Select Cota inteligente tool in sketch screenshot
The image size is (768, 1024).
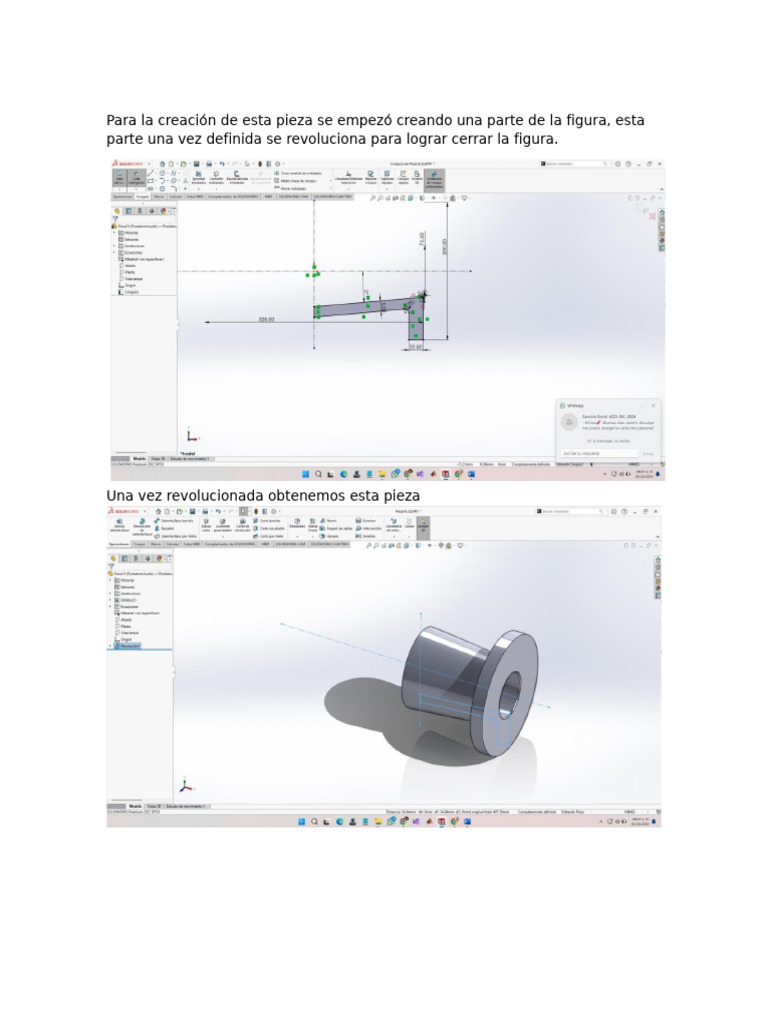click(x=136, y=176)
